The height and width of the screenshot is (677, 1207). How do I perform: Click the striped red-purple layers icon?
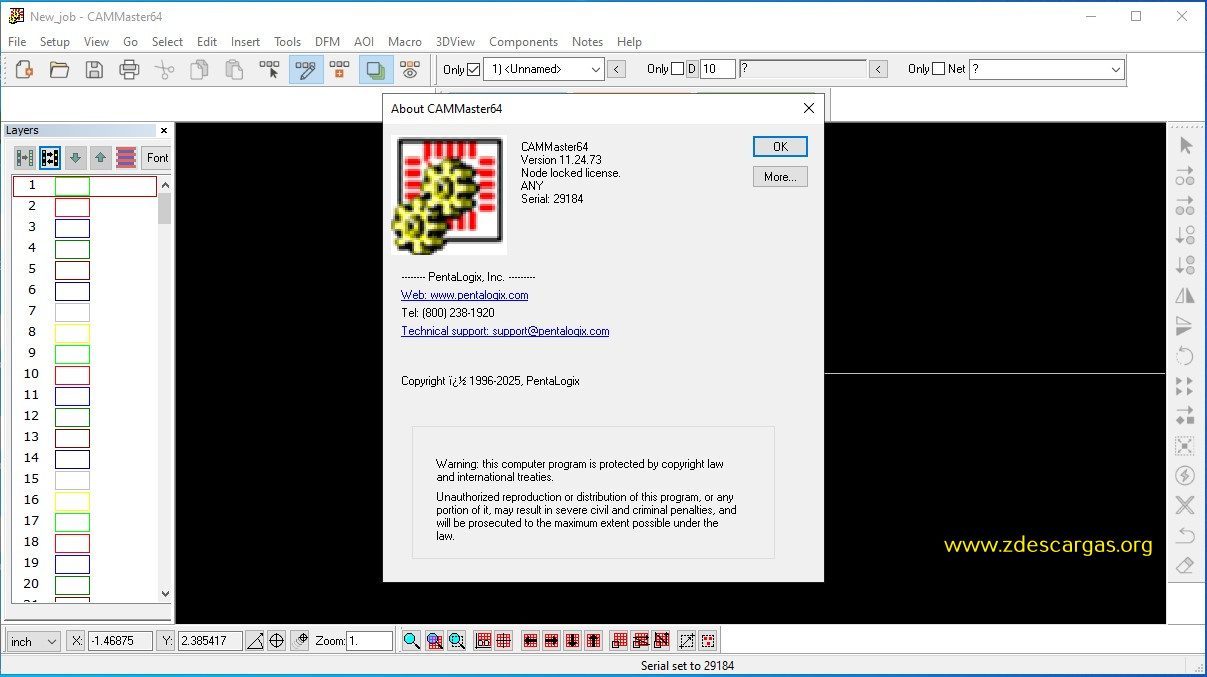tap(126, 157)
